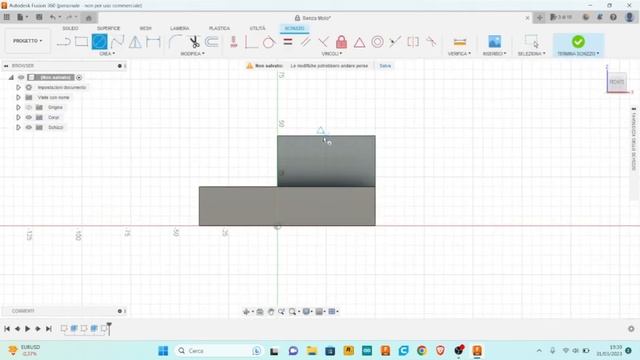
Task: Switch to the LAMIERA tab
Action: 180,28
